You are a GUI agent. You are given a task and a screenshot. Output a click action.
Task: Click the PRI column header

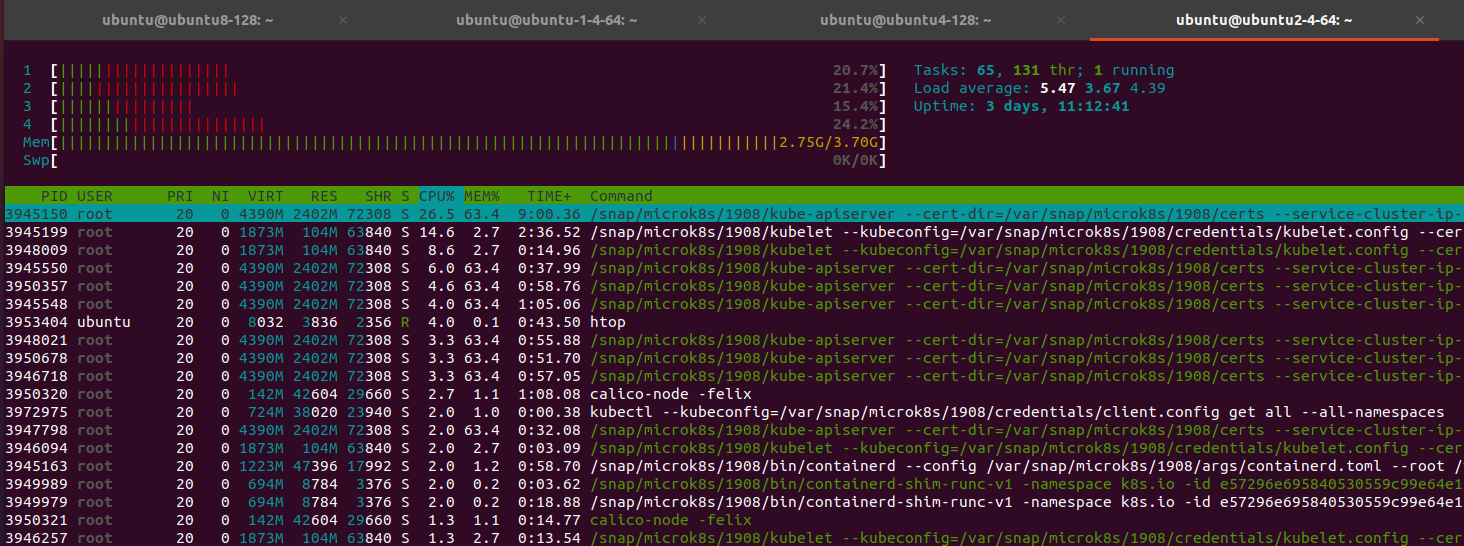pos(180,196)
